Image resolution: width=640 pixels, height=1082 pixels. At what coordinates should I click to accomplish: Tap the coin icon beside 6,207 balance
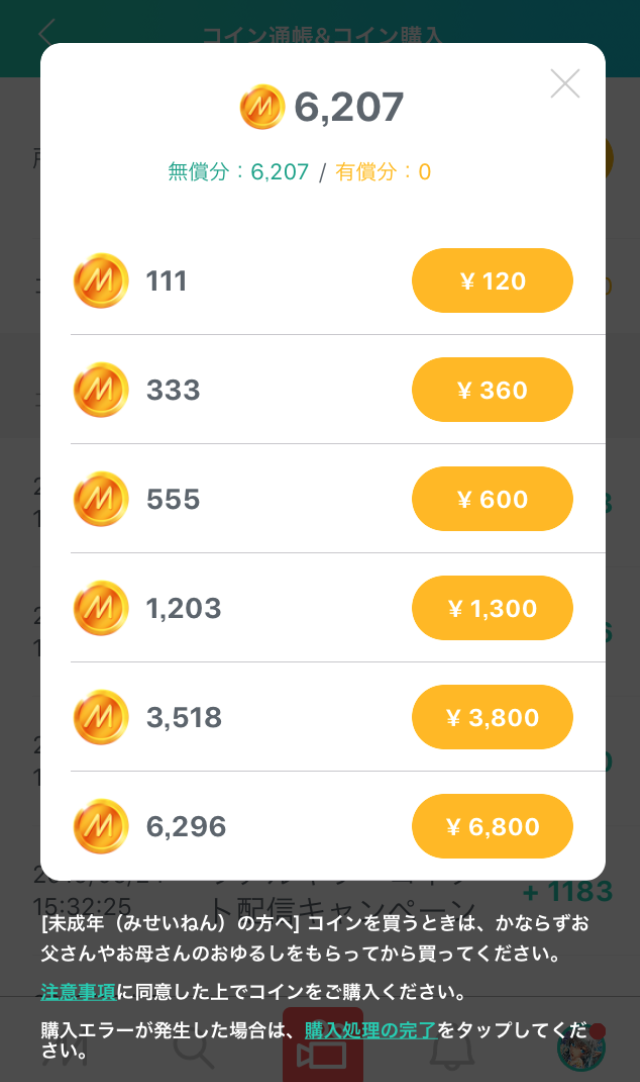[262, 107]
